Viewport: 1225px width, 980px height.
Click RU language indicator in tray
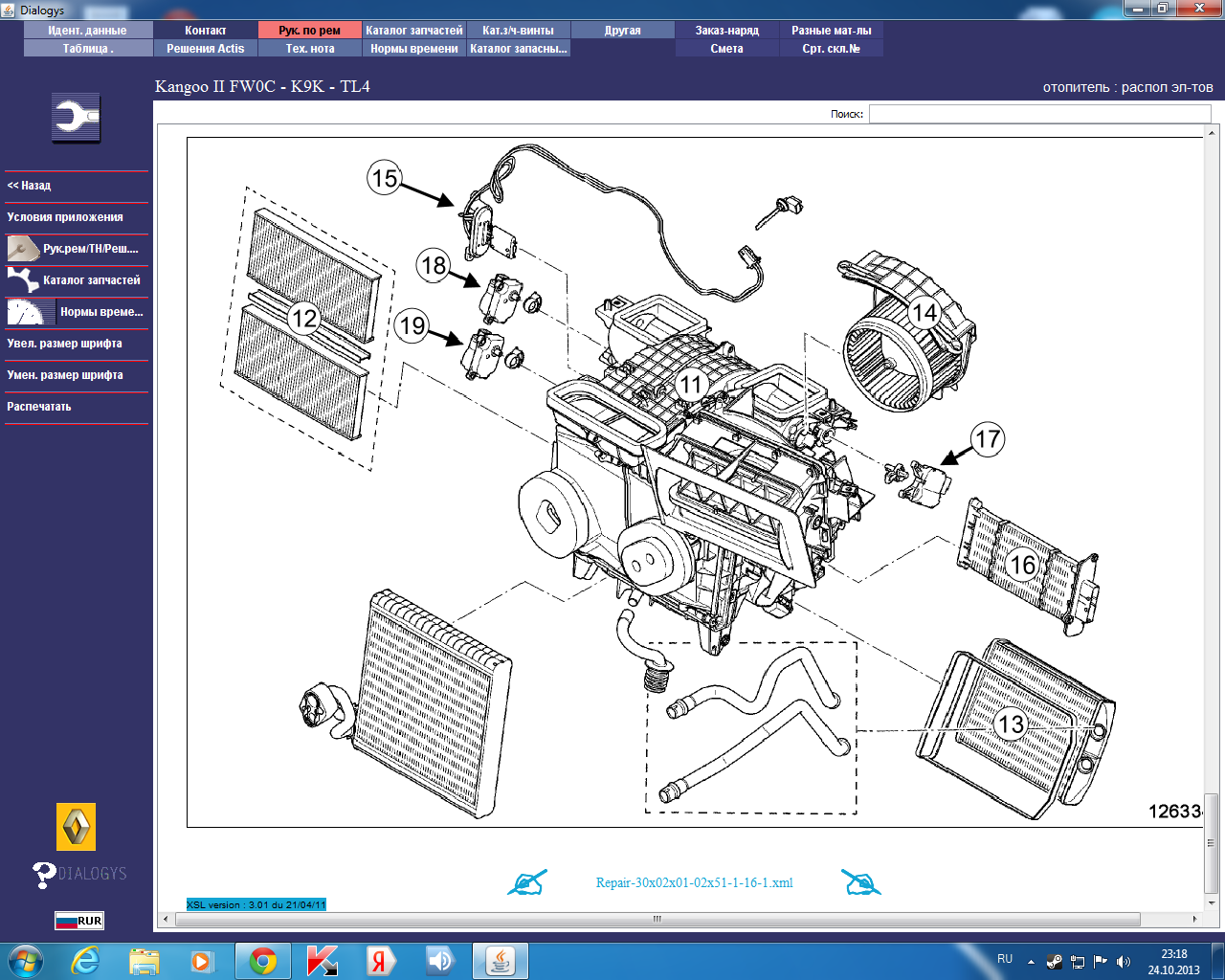tap(1005, 959)
